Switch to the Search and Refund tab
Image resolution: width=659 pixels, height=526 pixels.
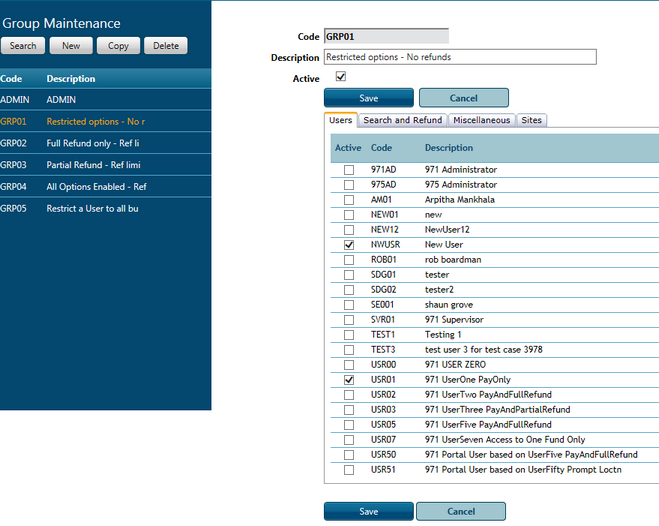click(x=402, y=120)
